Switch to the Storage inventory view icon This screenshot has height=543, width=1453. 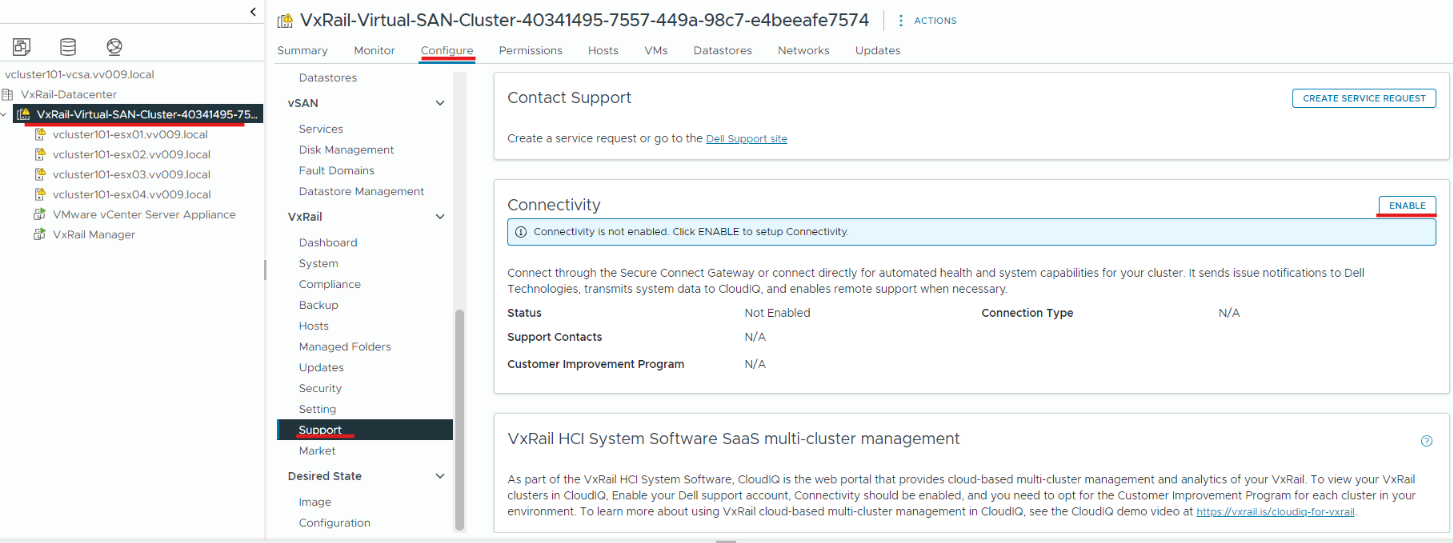[x=68, y=47]
